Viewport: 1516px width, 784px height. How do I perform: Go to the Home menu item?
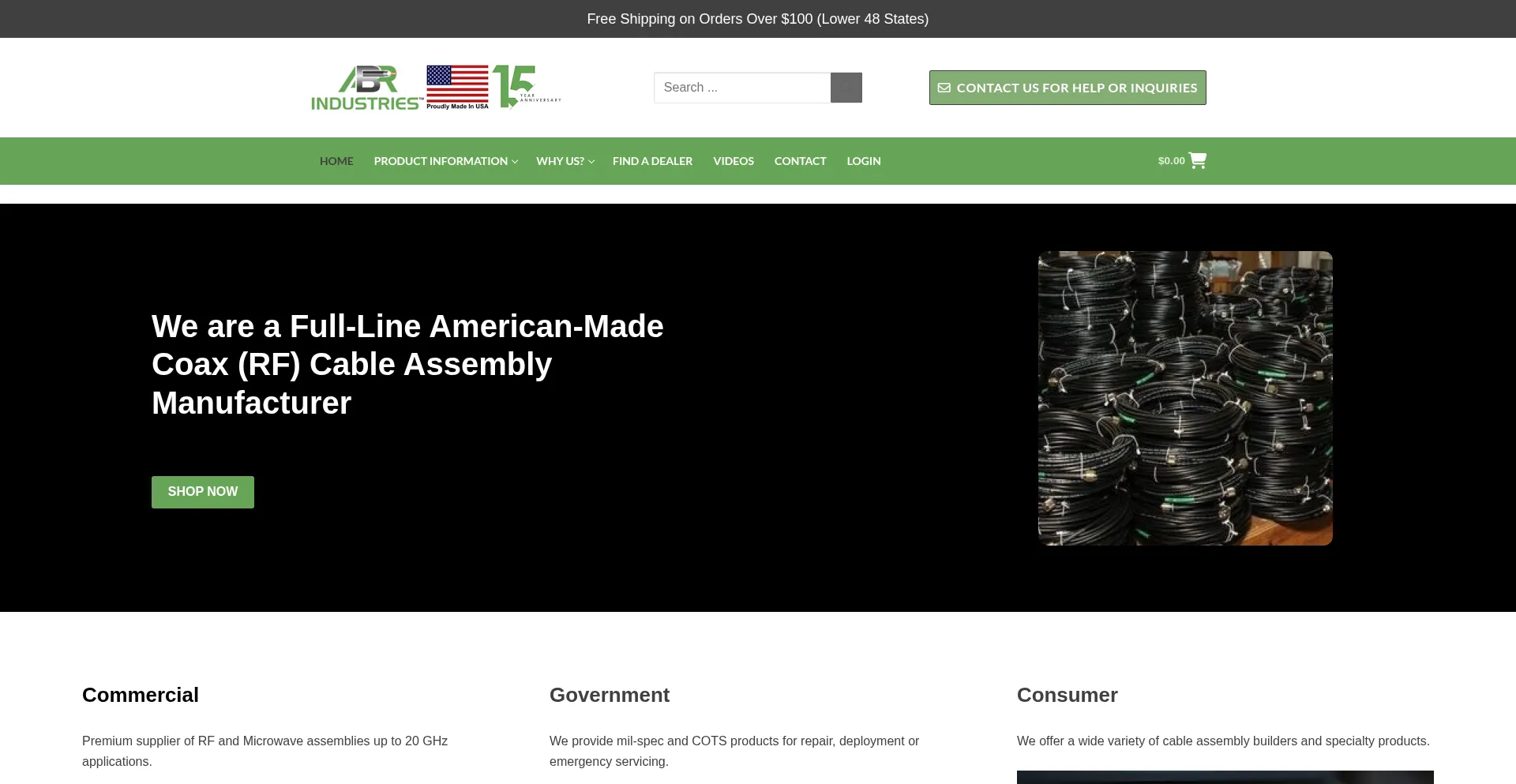336,161
